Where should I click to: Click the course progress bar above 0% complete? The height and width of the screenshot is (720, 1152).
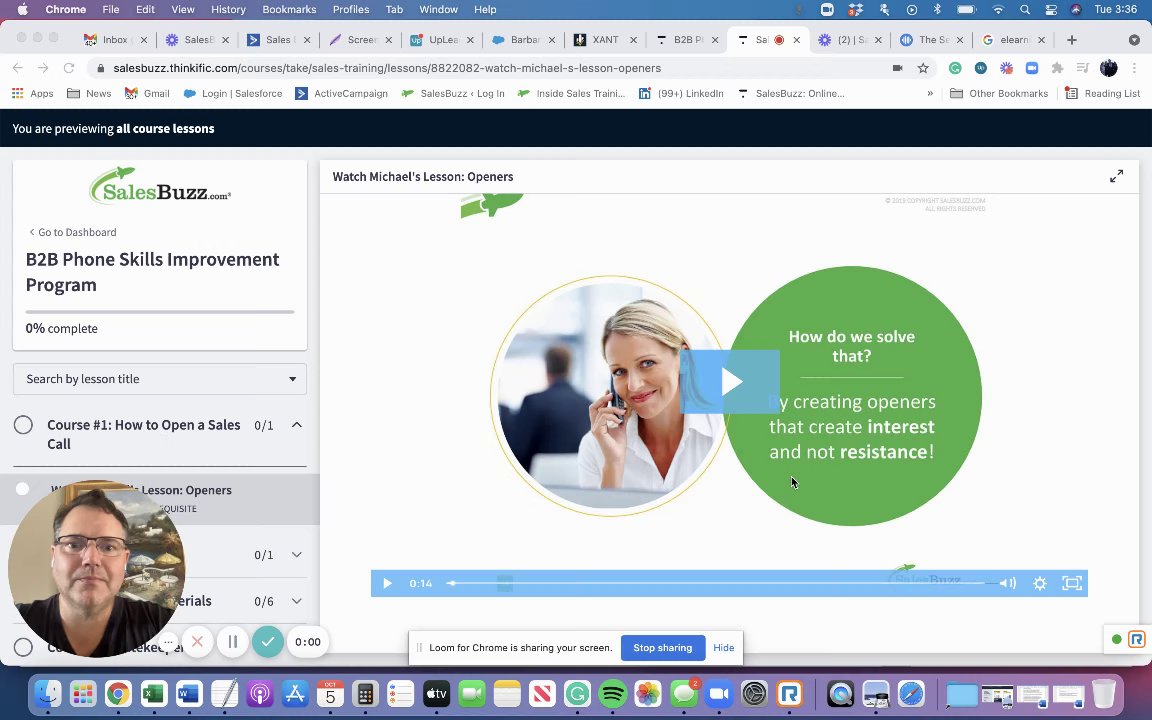(160, 312)
